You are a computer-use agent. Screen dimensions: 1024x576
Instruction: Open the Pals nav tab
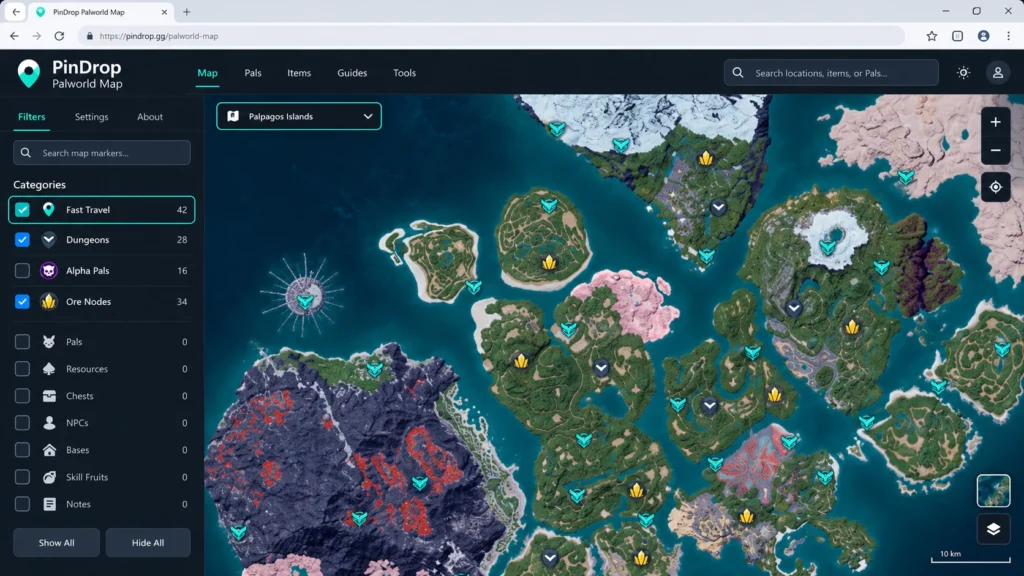point(253,73)
